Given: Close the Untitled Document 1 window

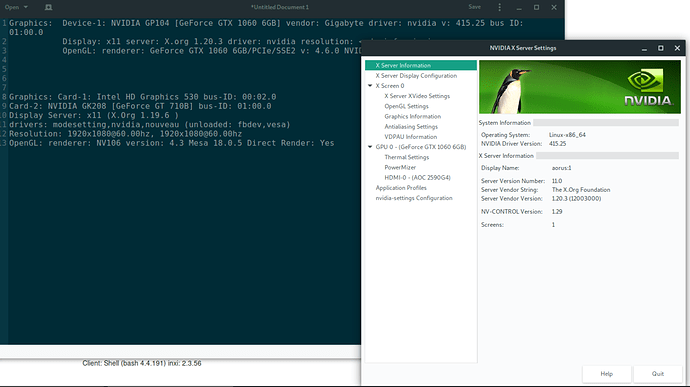Looking at the screenshot, I should point(554,7).
